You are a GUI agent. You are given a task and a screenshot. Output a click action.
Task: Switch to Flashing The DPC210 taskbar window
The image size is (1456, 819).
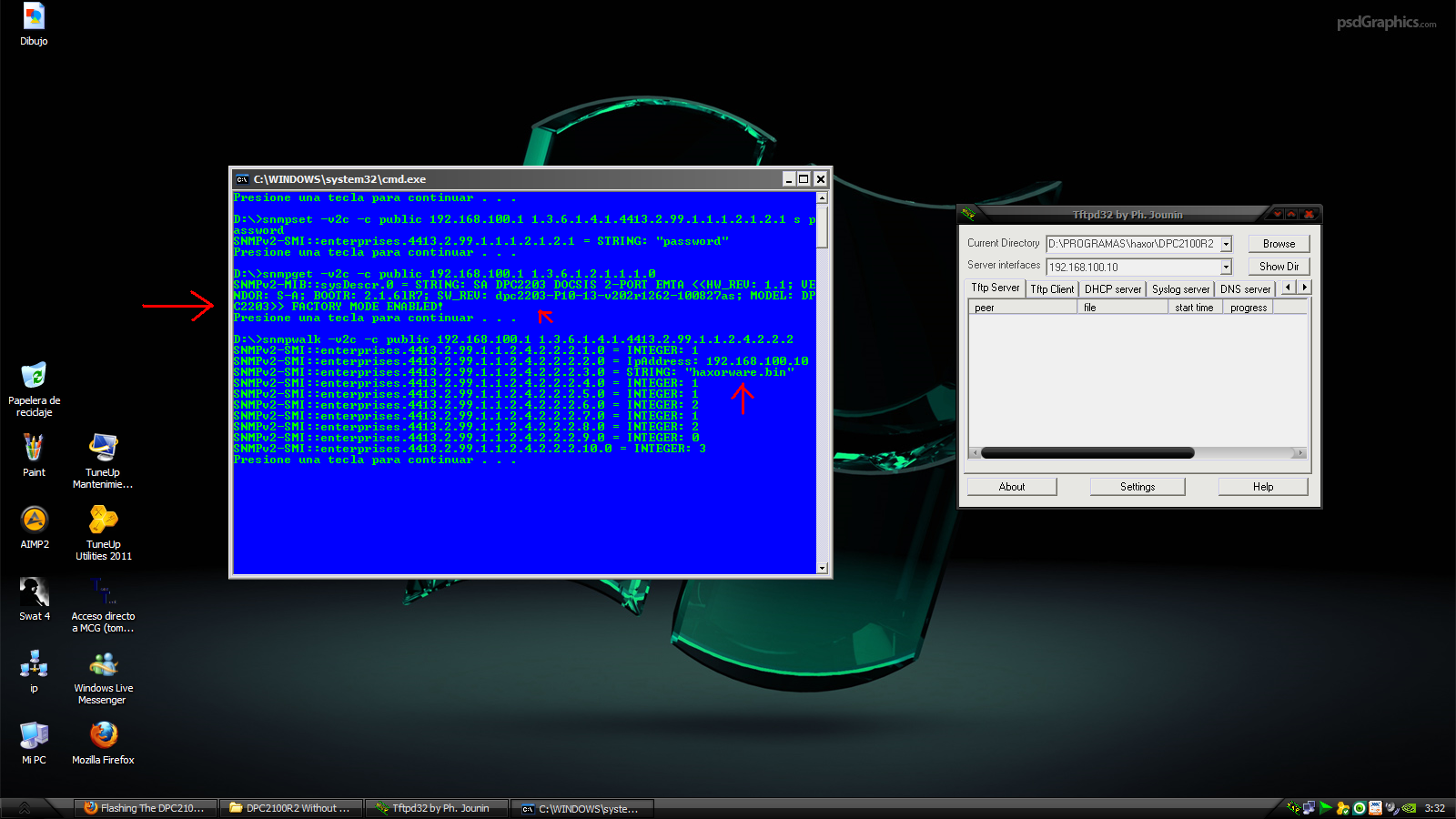[x=146, y=808]
